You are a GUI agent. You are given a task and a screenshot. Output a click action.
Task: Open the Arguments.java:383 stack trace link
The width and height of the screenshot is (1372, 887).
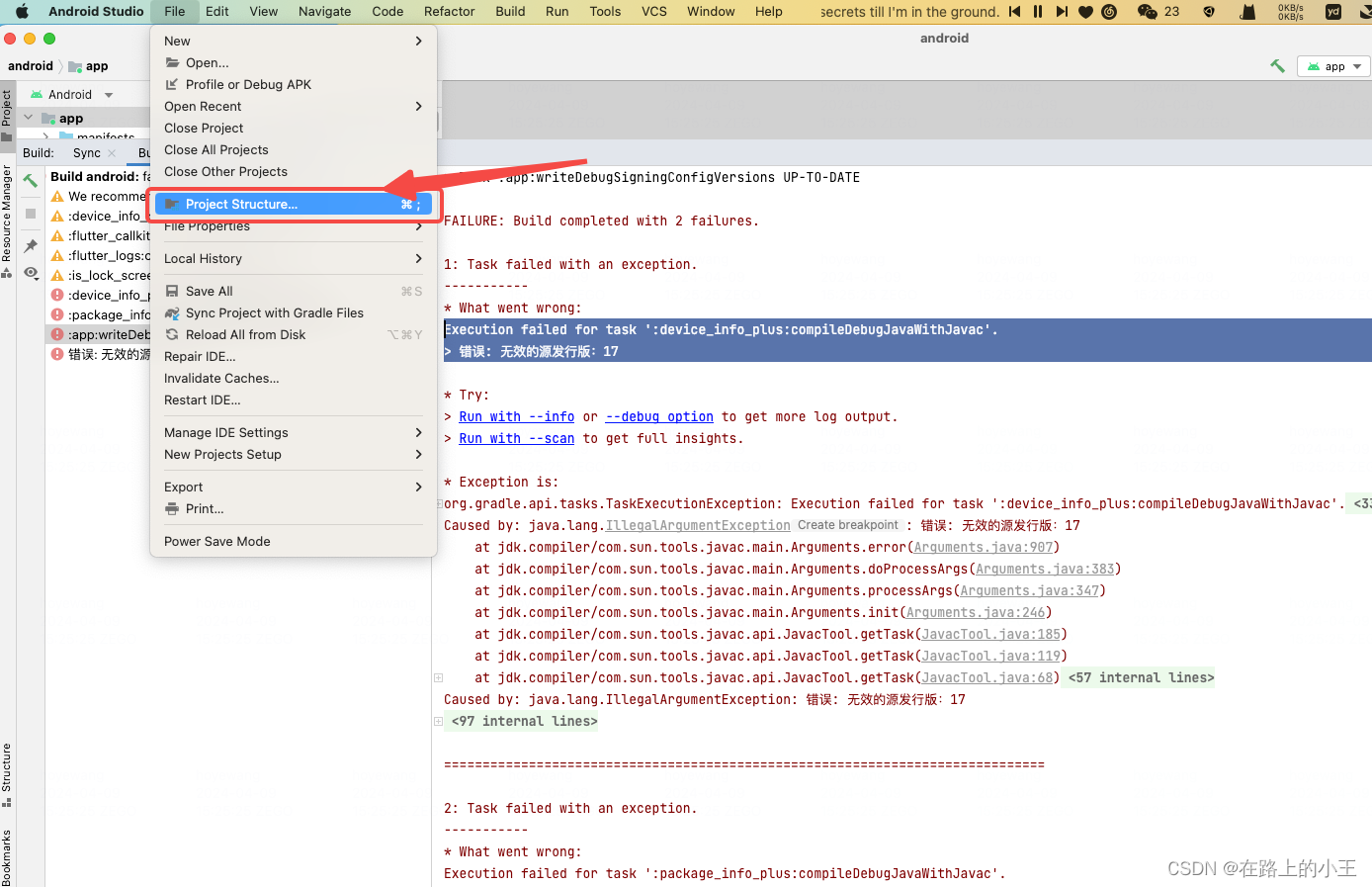(x=1045, y=569)
